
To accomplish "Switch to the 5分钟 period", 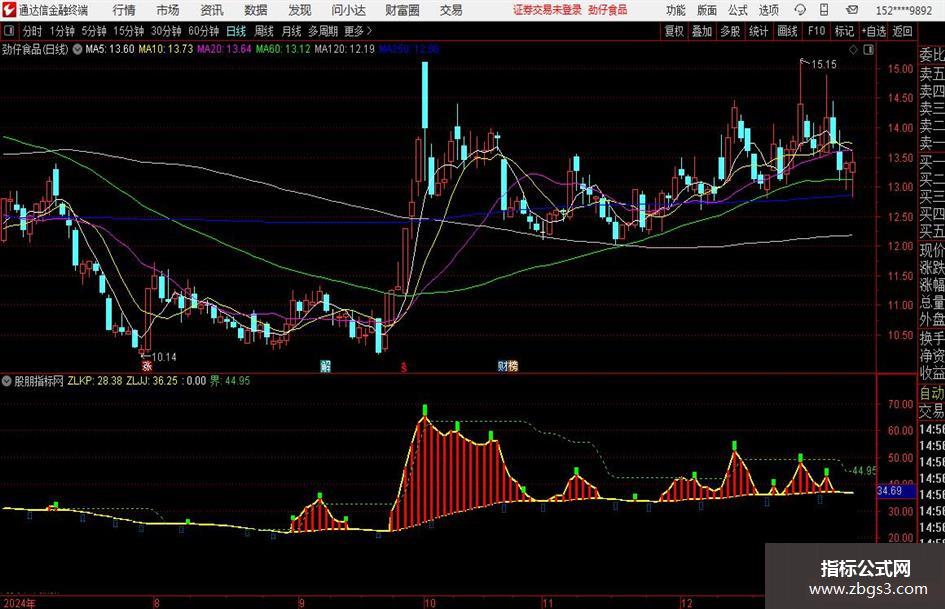I will (x=94, y=31).
